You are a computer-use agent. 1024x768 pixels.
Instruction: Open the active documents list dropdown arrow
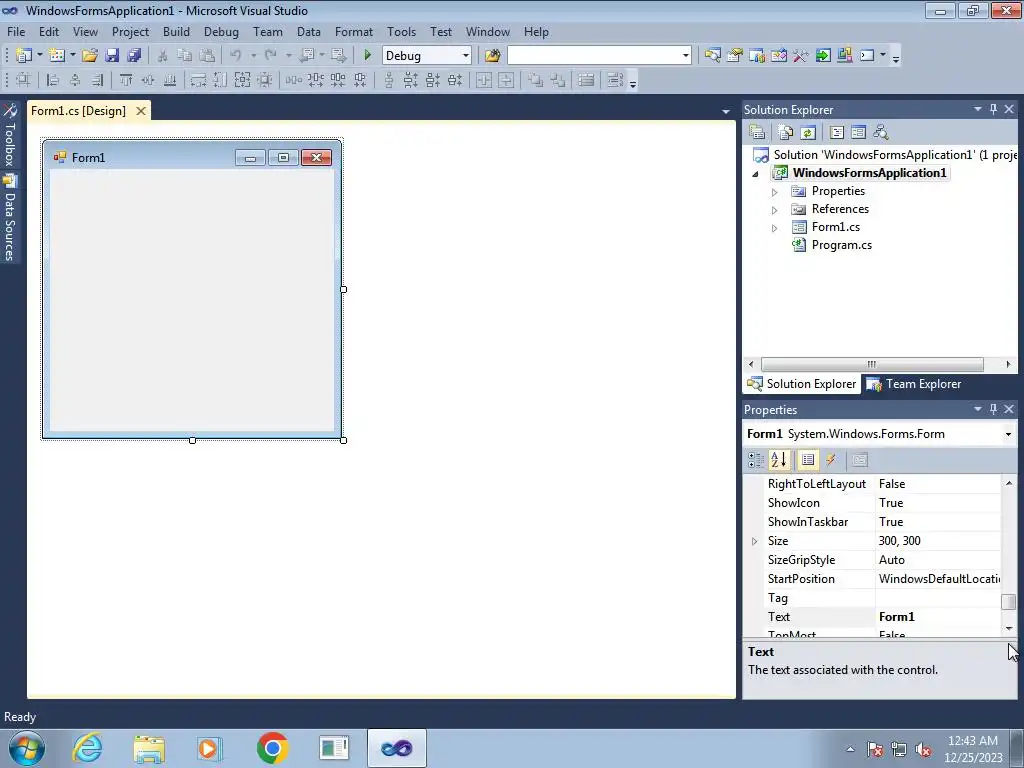[726, 112]
